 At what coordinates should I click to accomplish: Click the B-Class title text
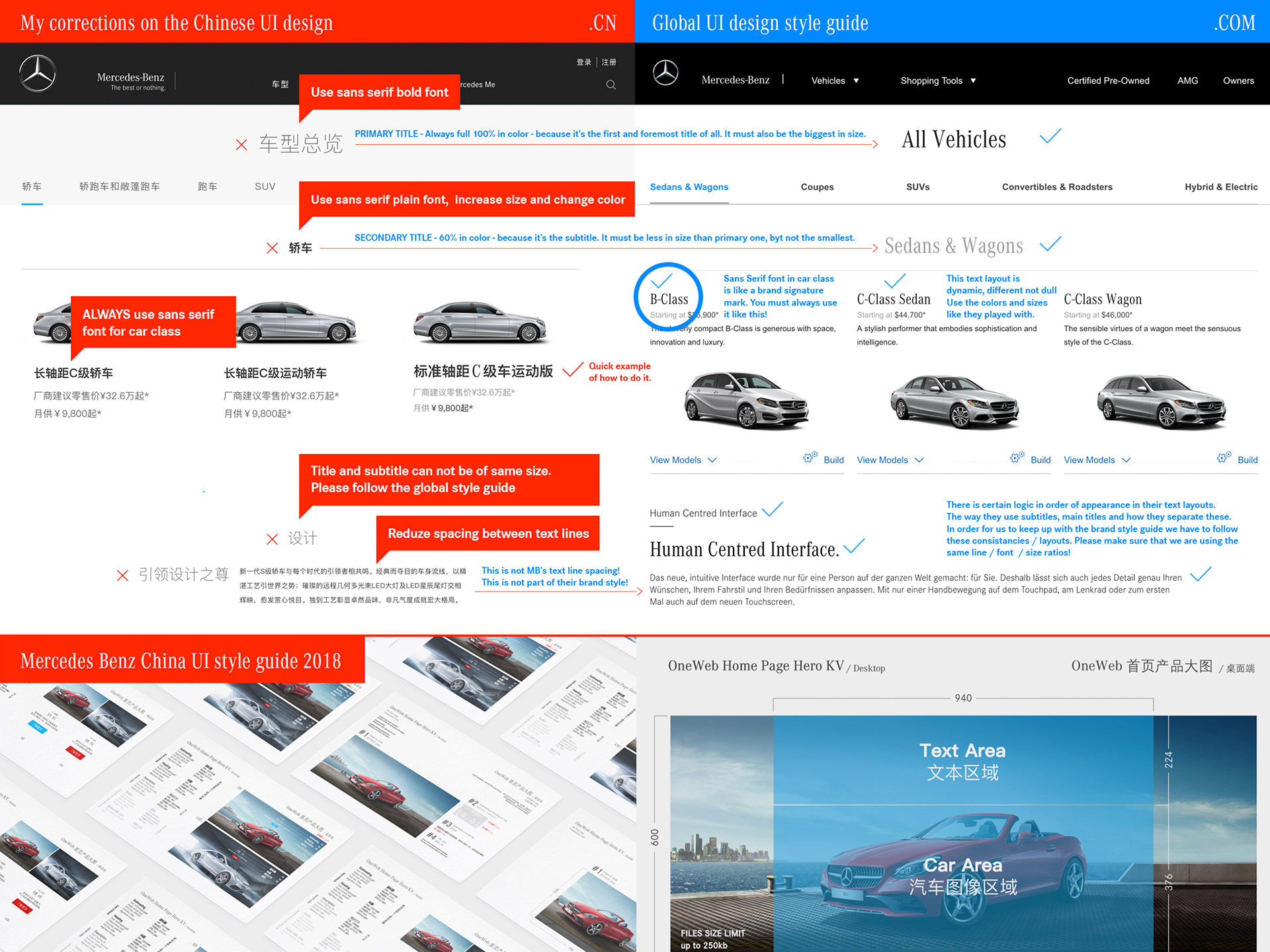pos(669,299)
